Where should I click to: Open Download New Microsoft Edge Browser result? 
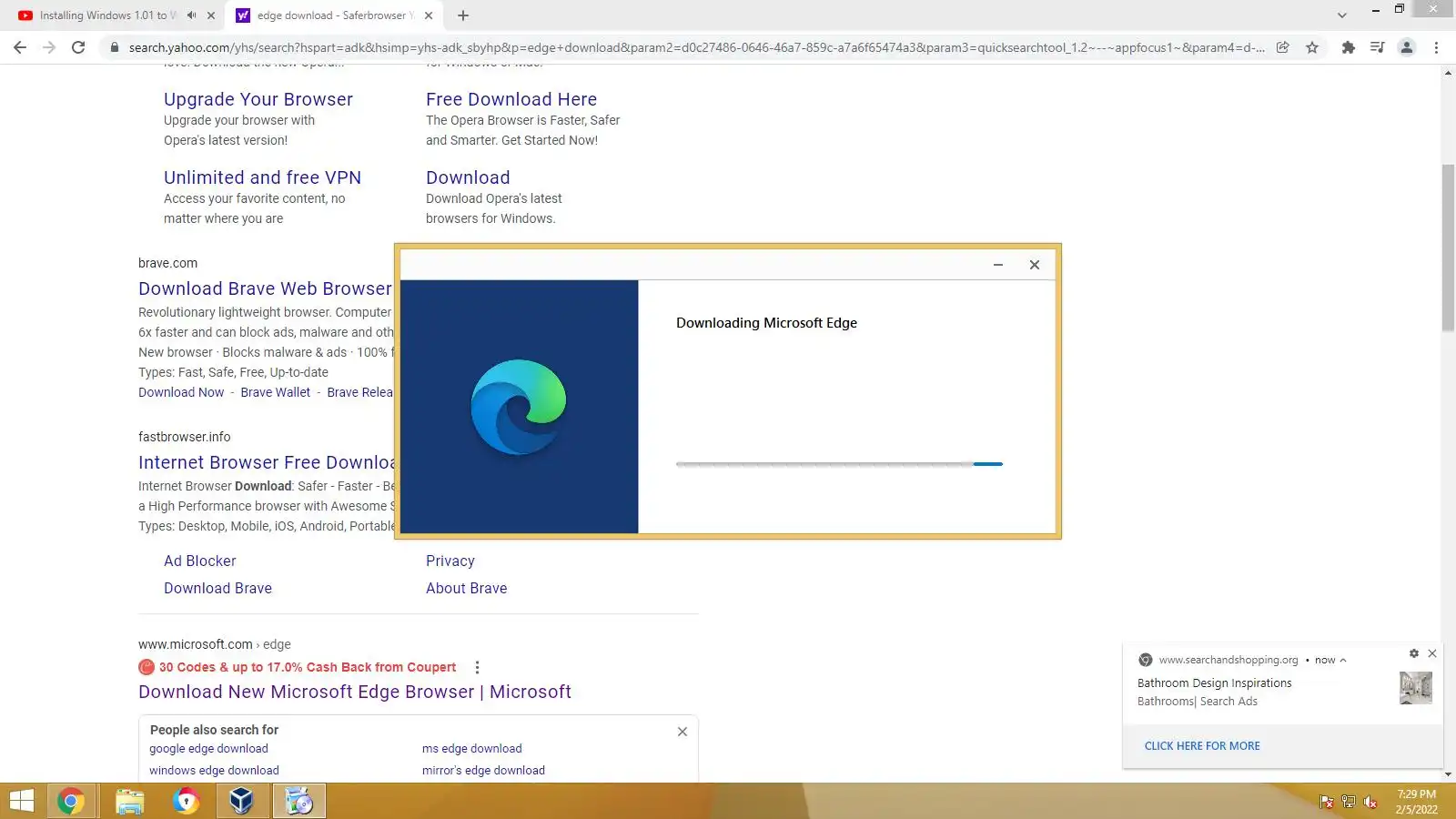pos(355,692)
